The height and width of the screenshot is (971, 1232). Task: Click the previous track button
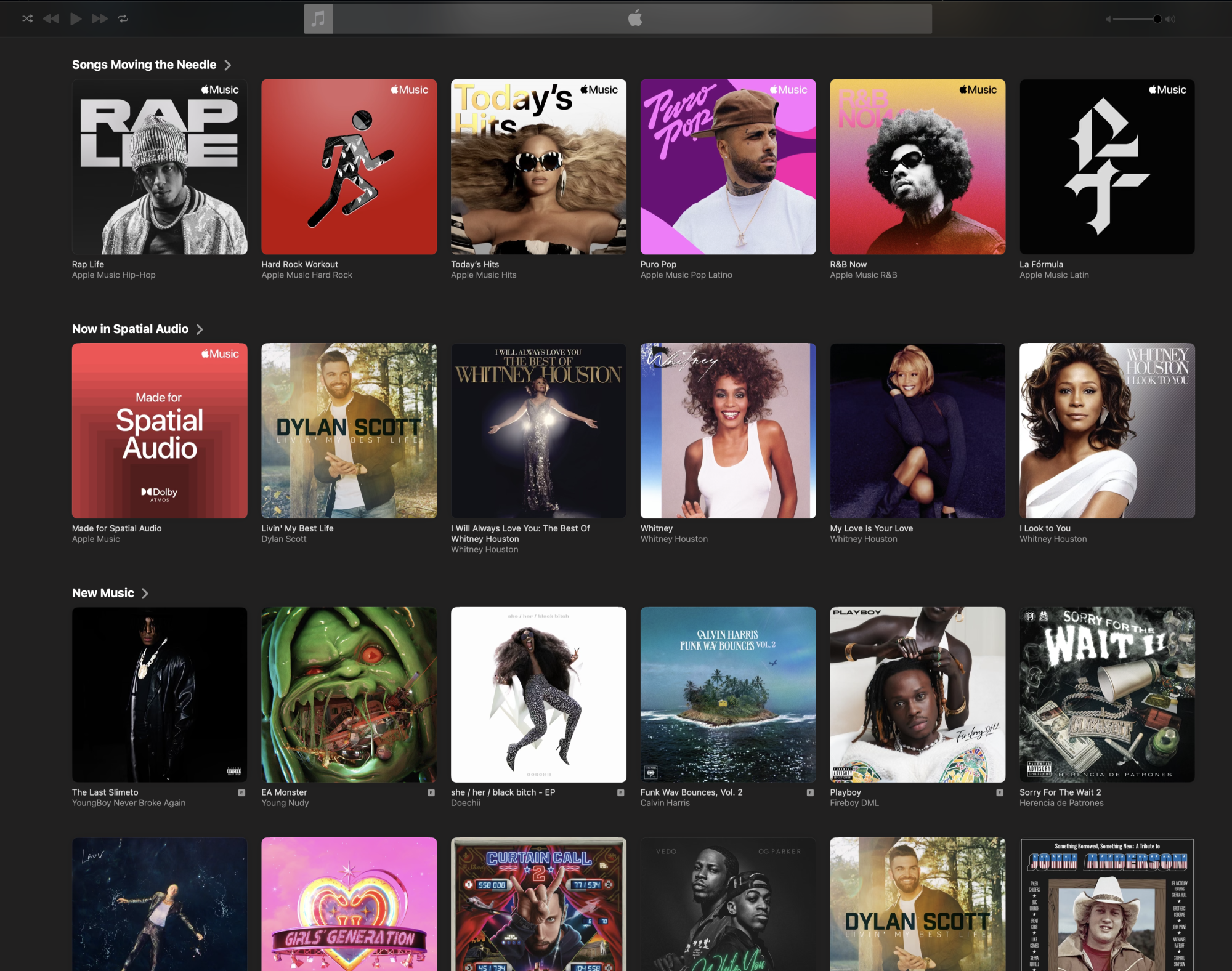point(51,18)
